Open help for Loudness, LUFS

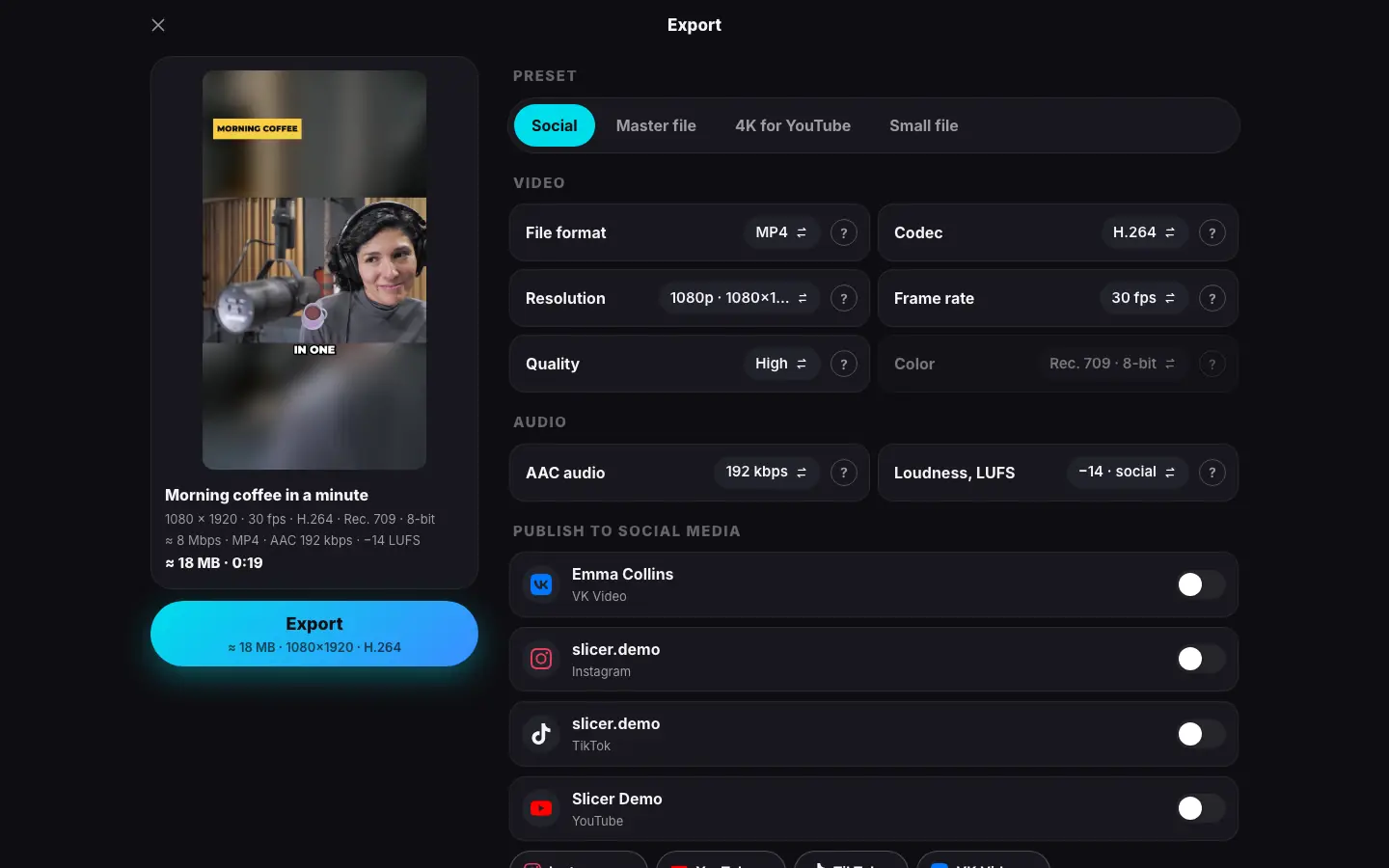click(1212, 473)
